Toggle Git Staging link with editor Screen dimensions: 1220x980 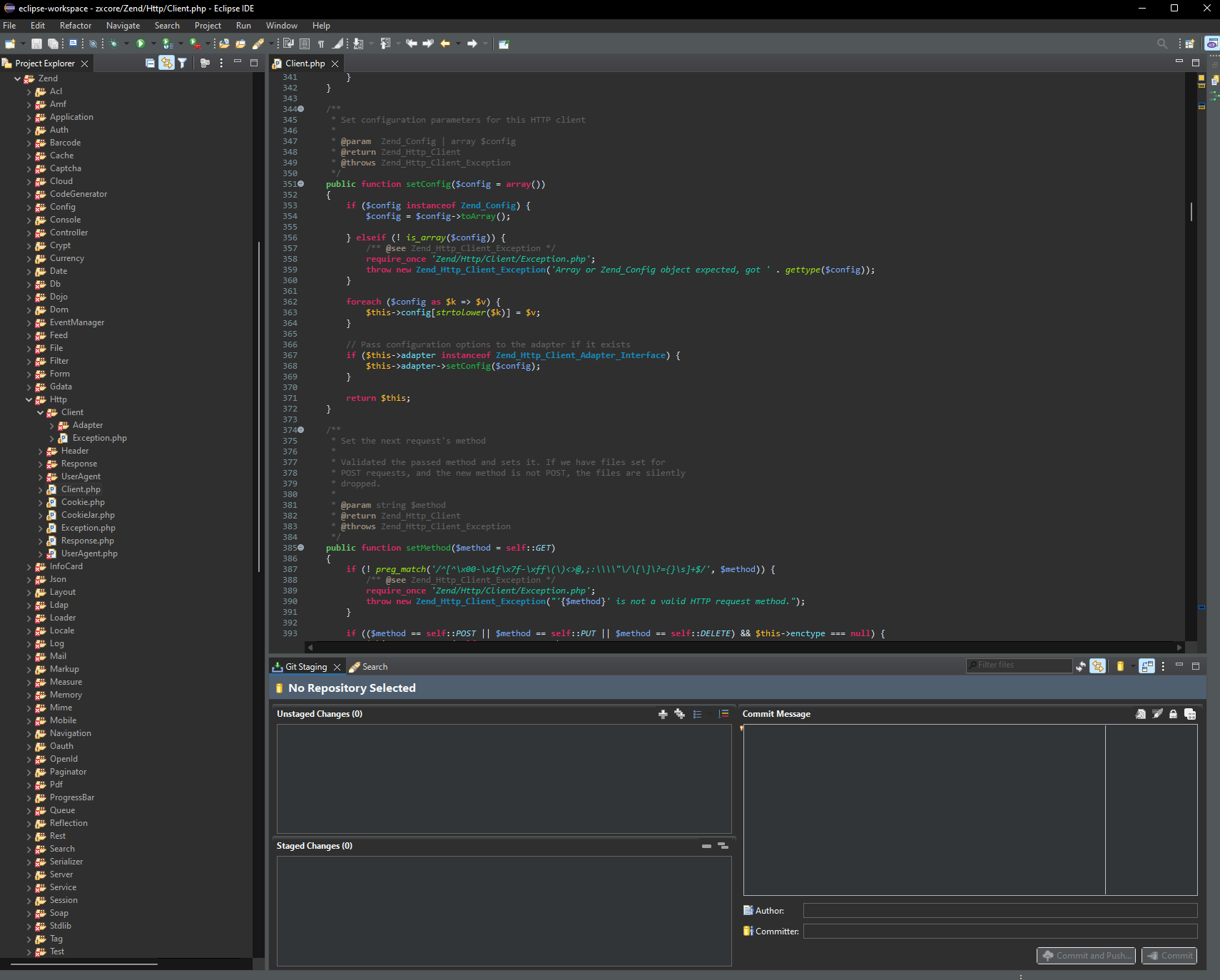(1098, 666)
